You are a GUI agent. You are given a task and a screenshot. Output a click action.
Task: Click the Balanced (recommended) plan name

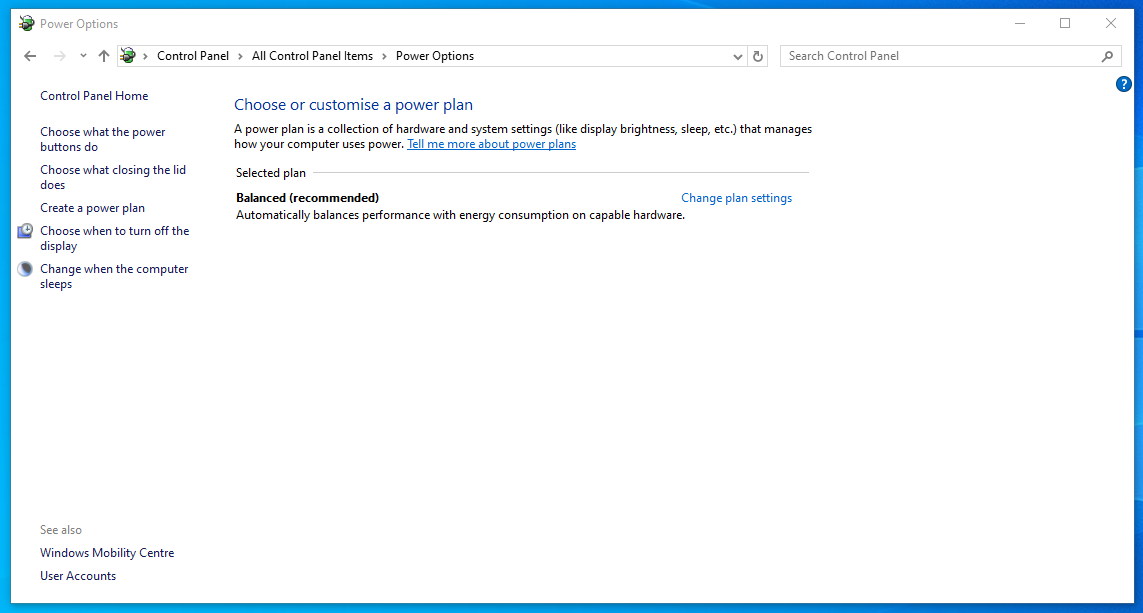tap(308, 198)
